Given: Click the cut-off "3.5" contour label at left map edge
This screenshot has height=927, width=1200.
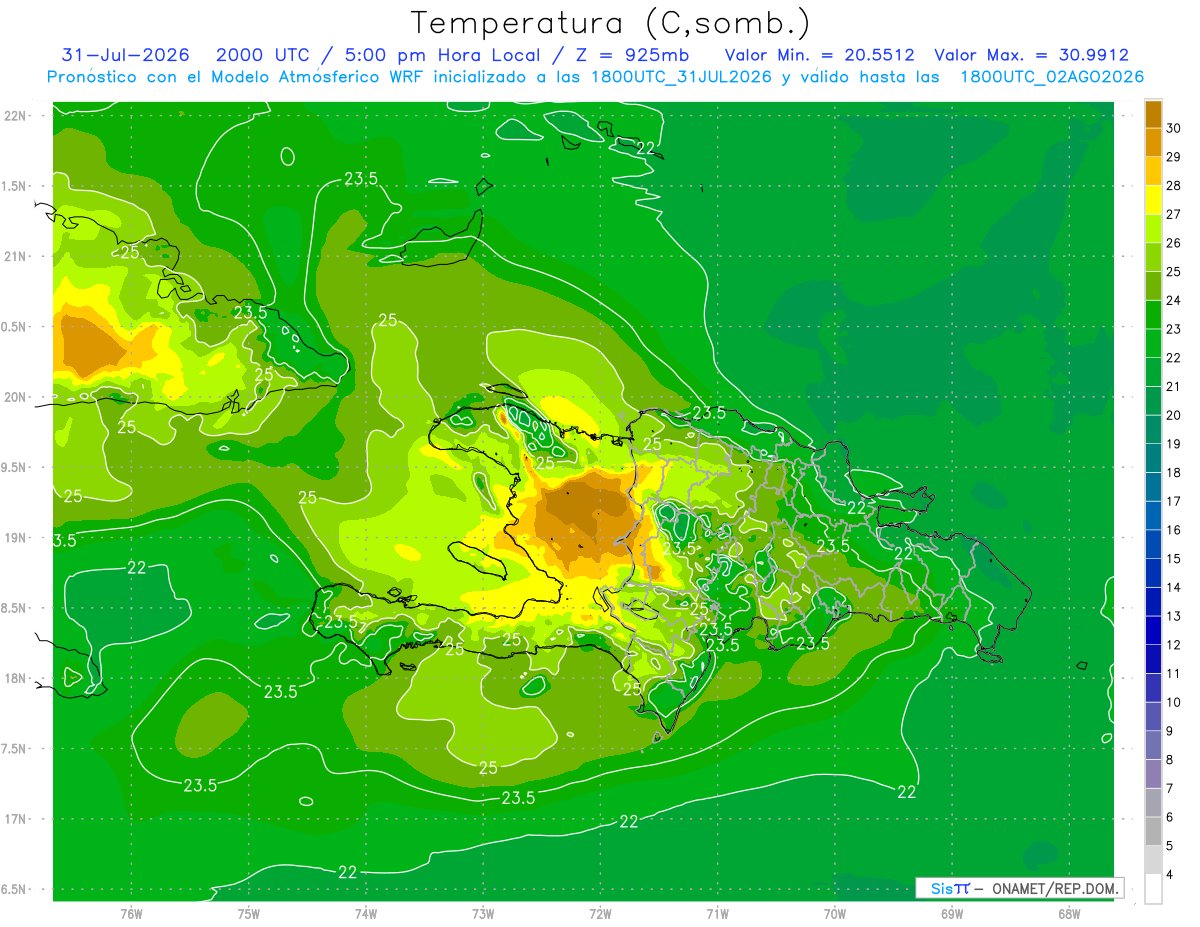Looking at the screenshot, I should pos(65,540).
